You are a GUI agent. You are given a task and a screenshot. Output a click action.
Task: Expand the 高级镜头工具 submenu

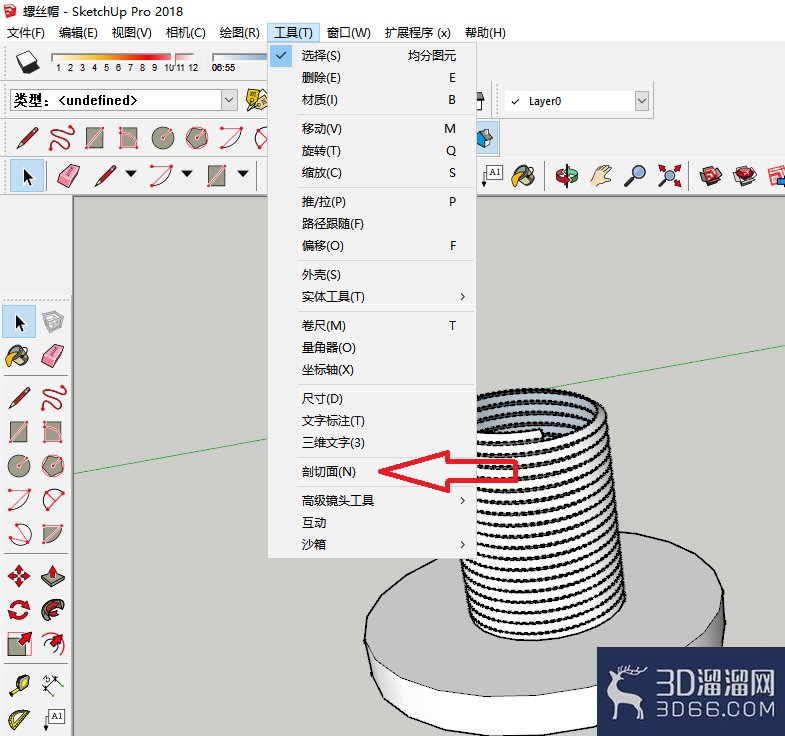click(x=371, y=501)
